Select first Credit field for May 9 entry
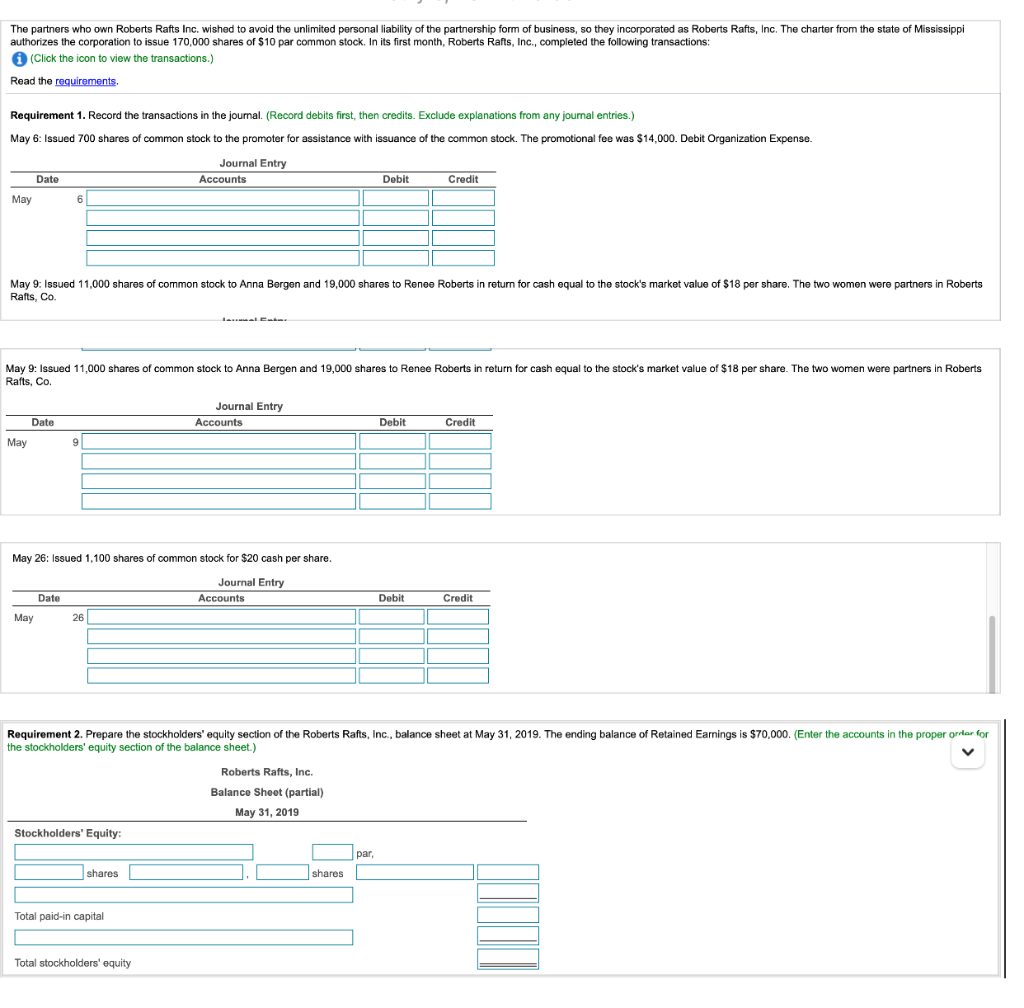The image size is (1024, 1008). coord(460,441)
